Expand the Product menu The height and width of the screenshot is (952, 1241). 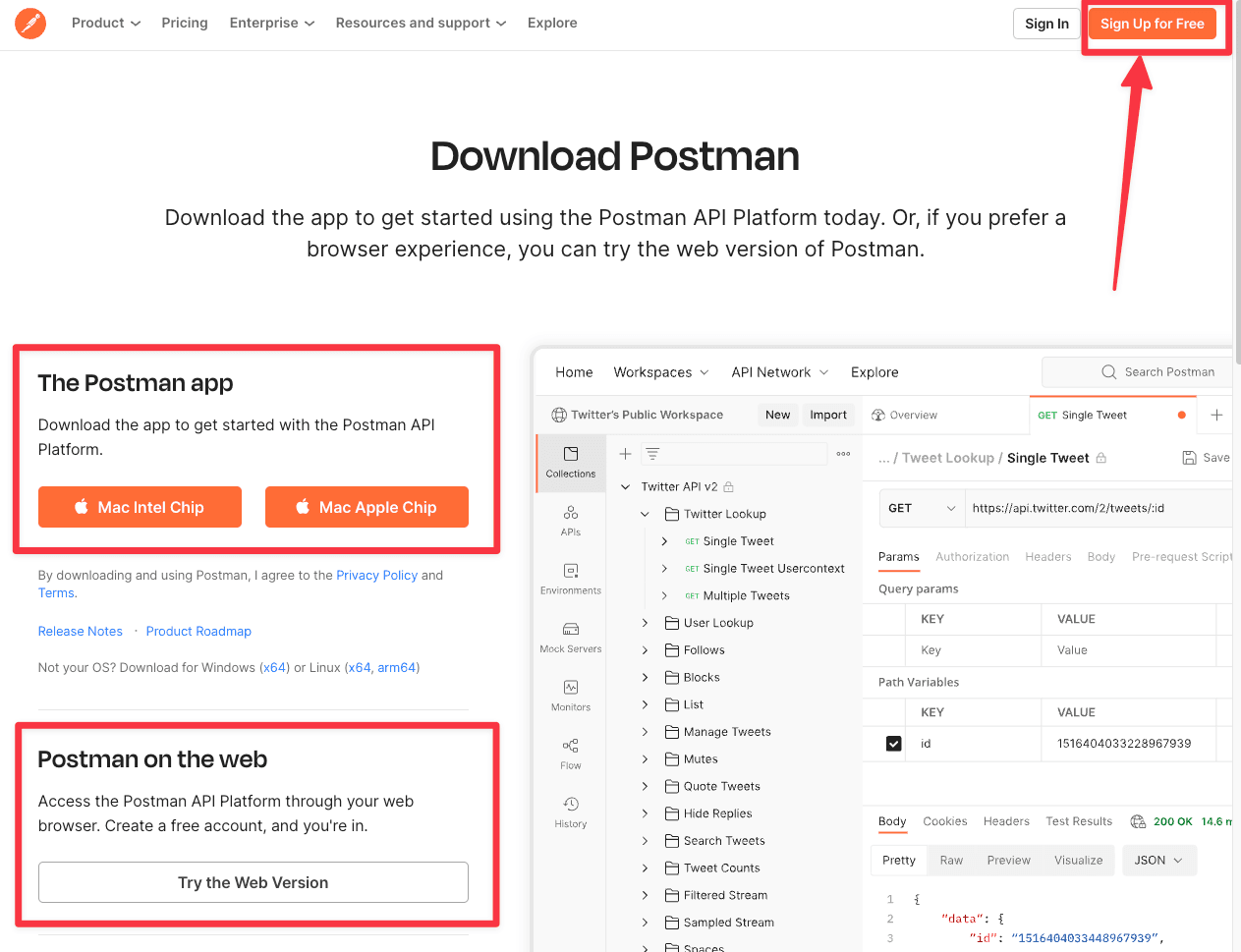pos(106,23)
